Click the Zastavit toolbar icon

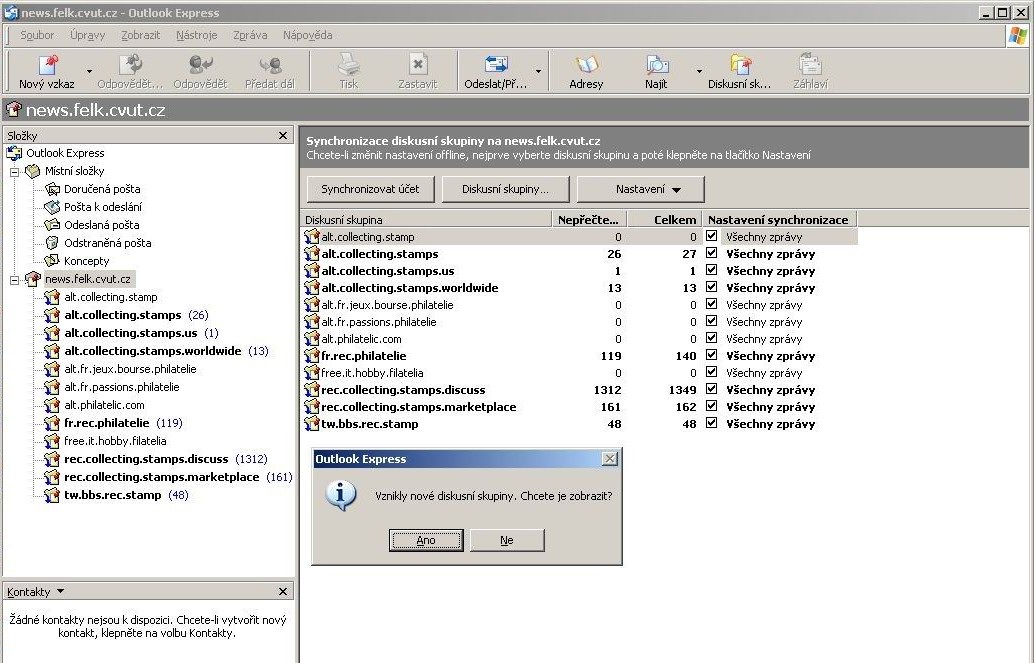click(x=417, y=65)
